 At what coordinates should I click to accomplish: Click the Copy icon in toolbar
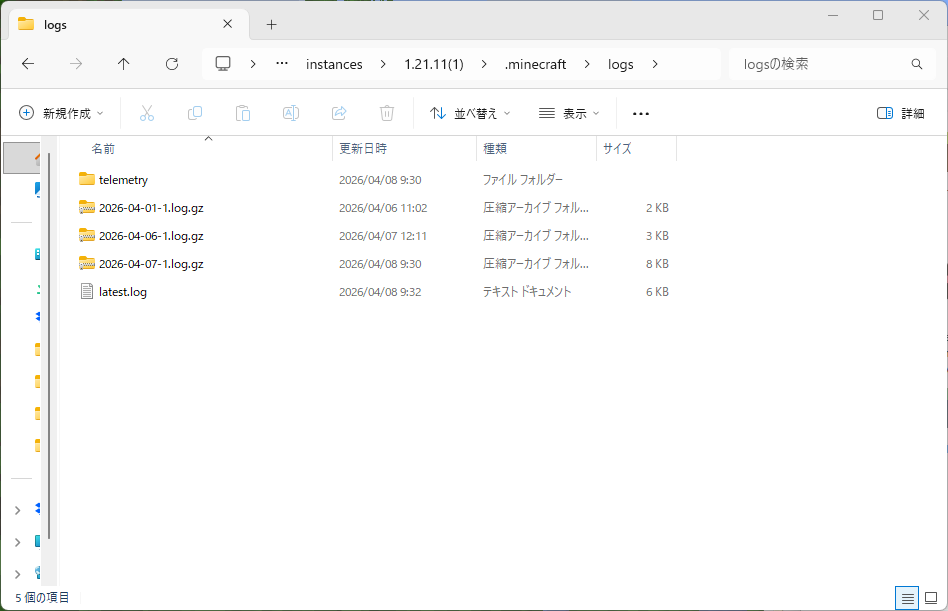tap(195, 113)
